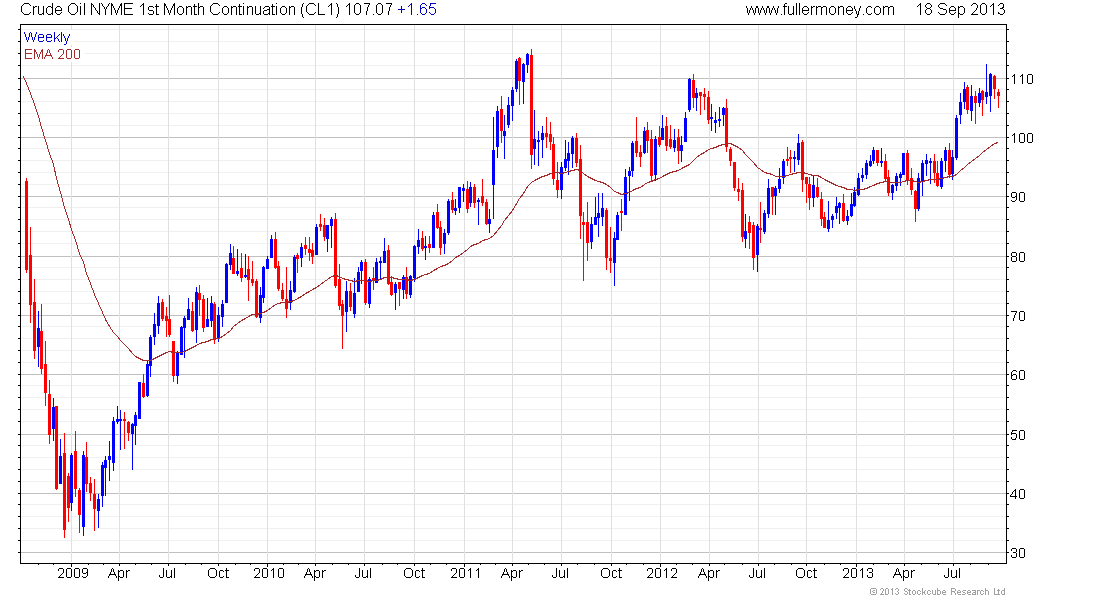
Task: Click the 50 price axis label
Action: tap(1018, 435)
